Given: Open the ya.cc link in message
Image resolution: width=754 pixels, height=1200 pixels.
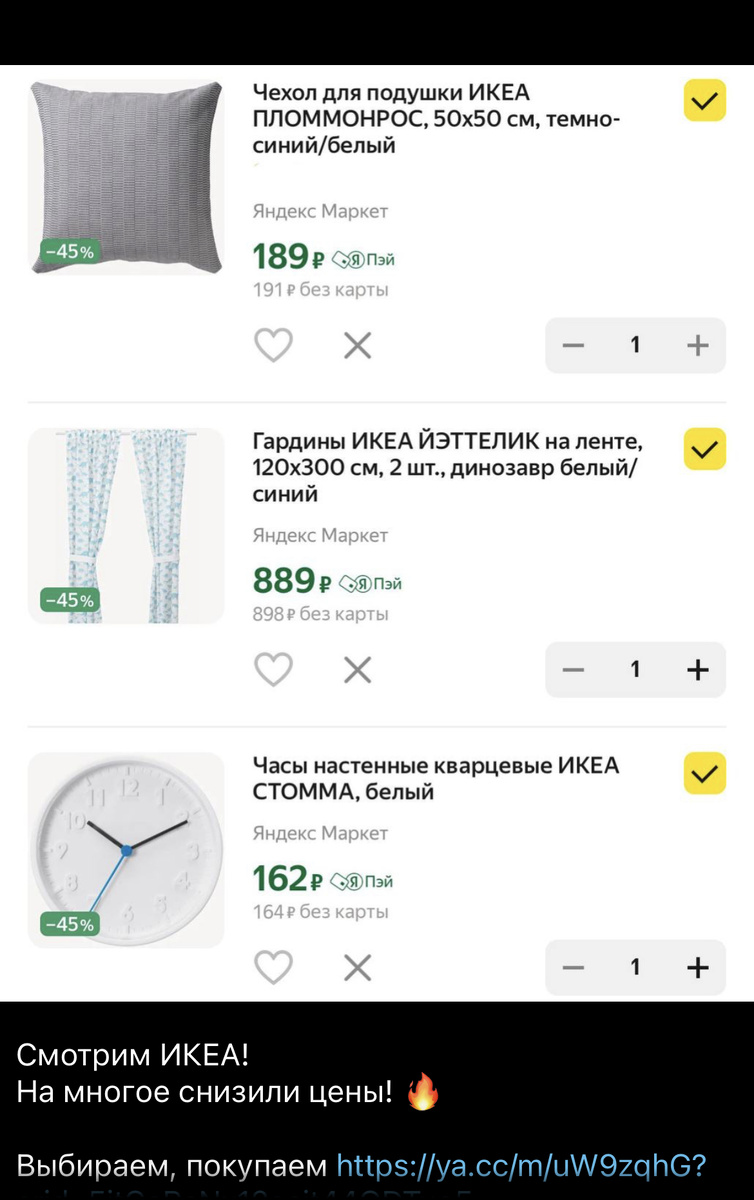Looking at the screenshot, I should (x=521, y=1165).
